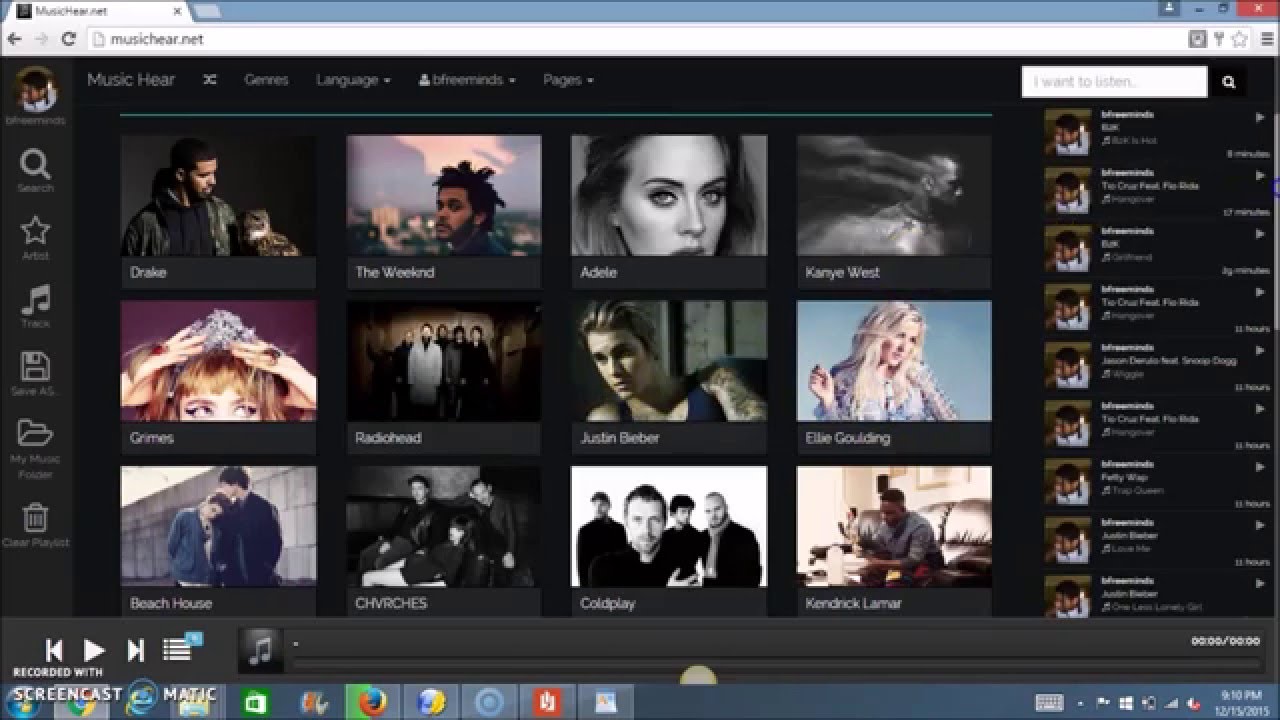The image size is (1280, 720).
Task: Click the Clear Playlist trash icon
Action: pos(35,517)
